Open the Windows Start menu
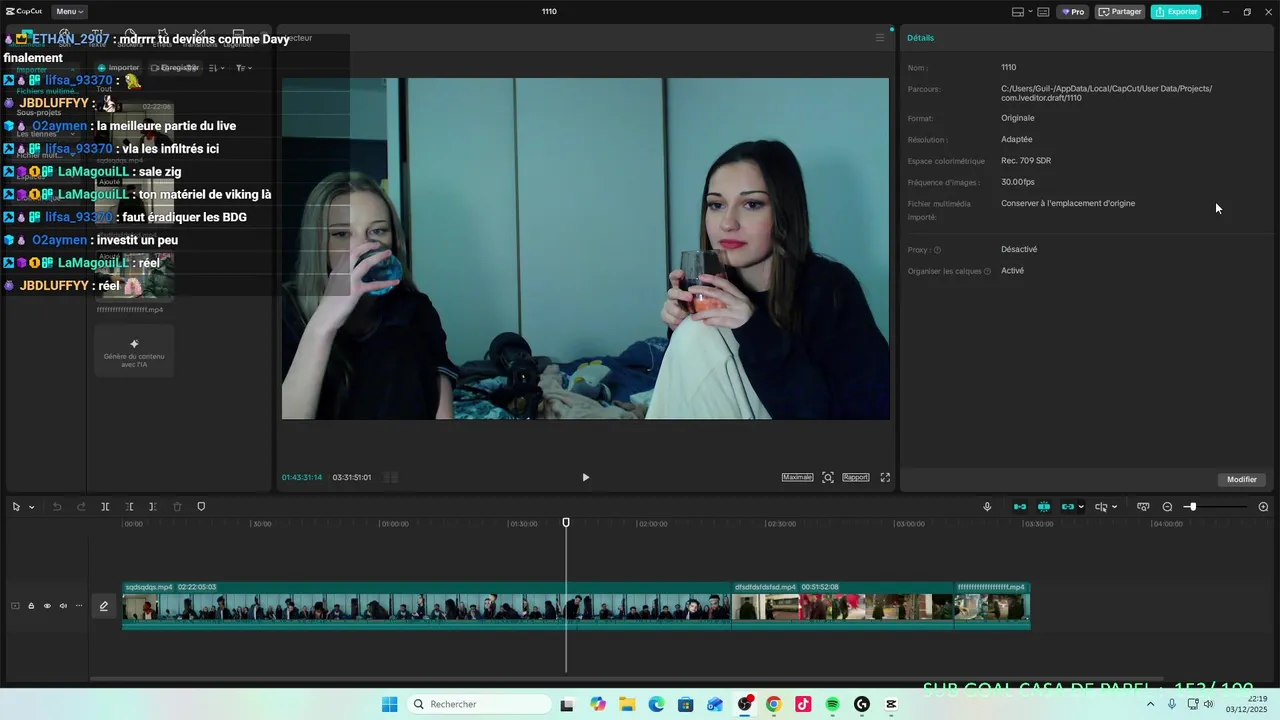The width and height of the screenshot is (1280, 720). 390,704
